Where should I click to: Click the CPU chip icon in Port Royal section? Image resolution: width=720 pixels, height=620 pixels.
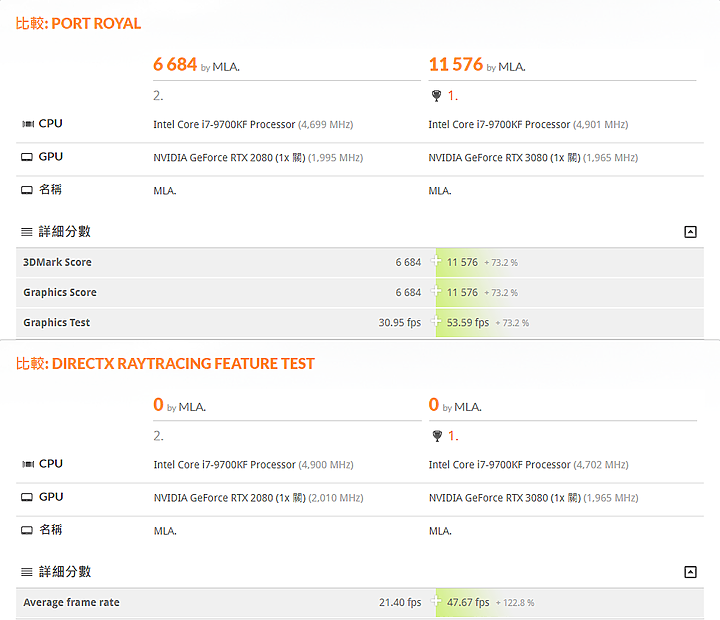pos(28,124)
